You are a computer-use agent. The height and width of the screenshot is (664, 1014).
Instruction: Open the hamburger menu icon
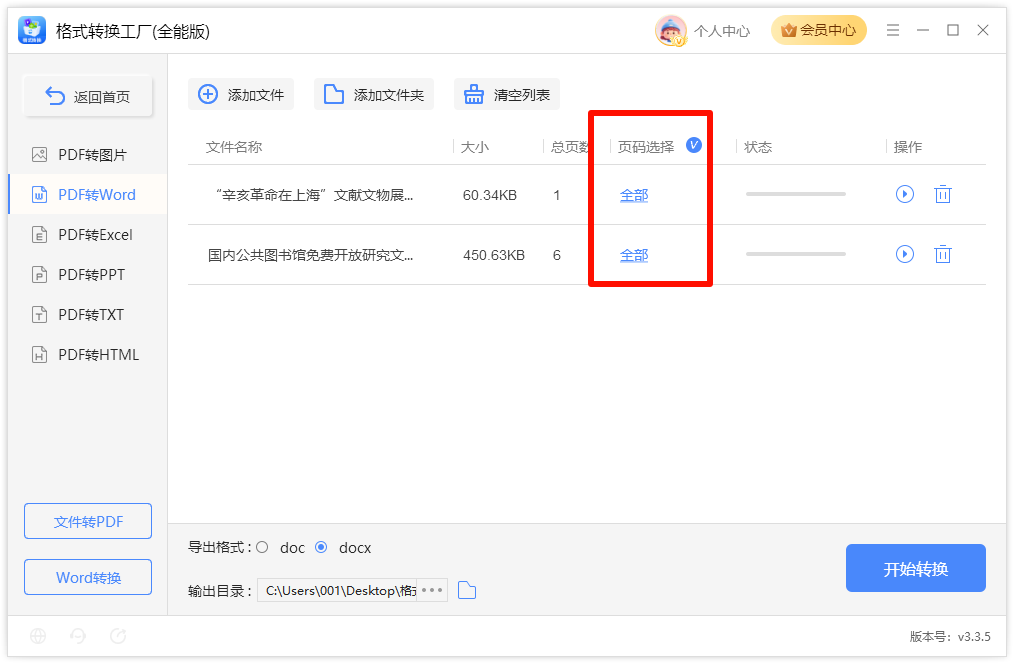[x=893, y=30]
